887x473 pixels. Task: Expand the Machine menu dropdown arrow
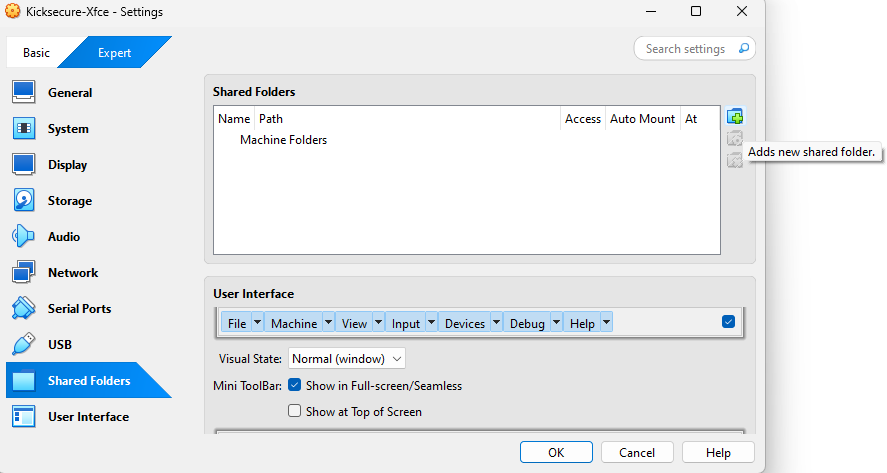point(326,323)
